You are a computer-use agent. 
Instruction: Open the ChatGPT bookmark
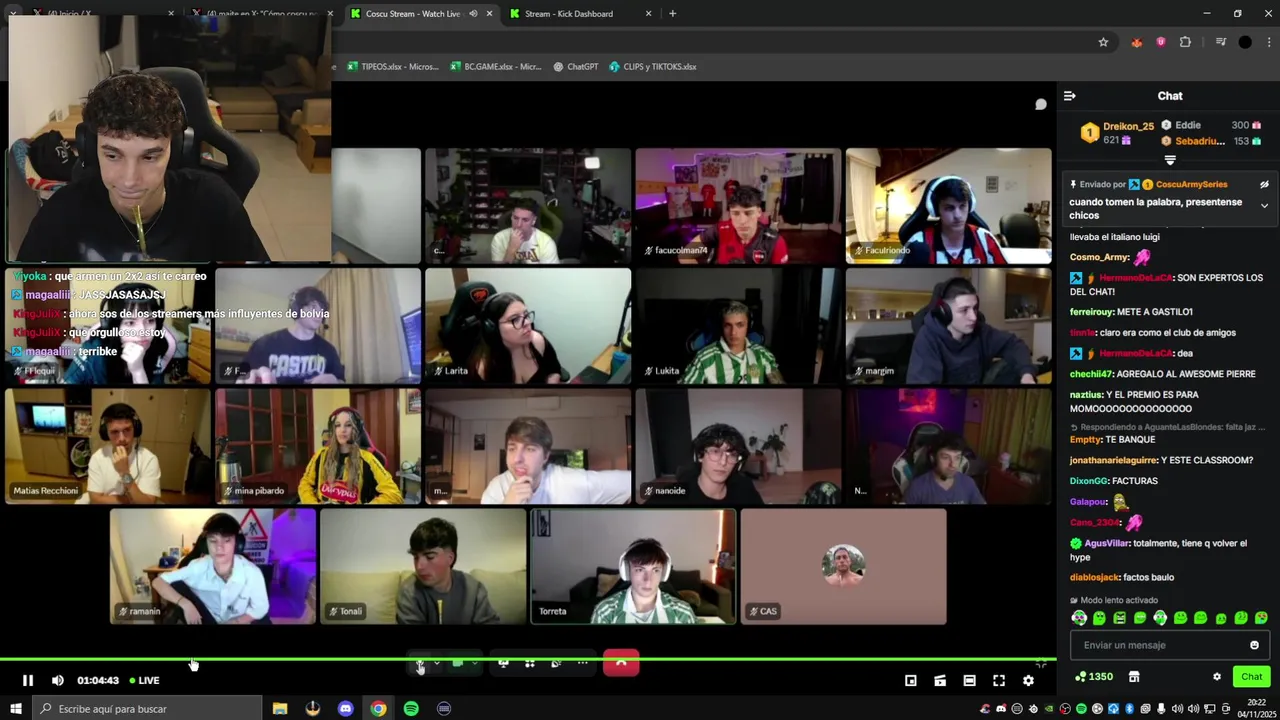pos(575,67)
